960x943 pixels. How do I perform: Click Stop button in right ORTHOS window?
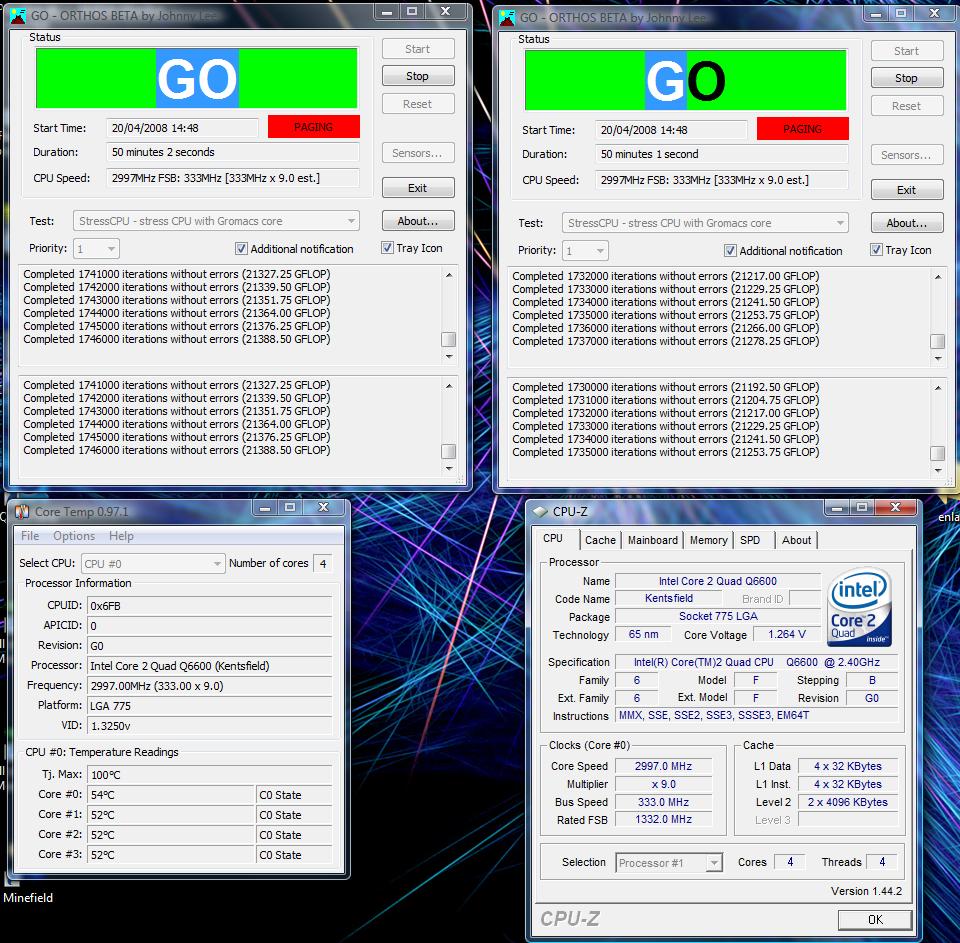[x=907, y=78]
